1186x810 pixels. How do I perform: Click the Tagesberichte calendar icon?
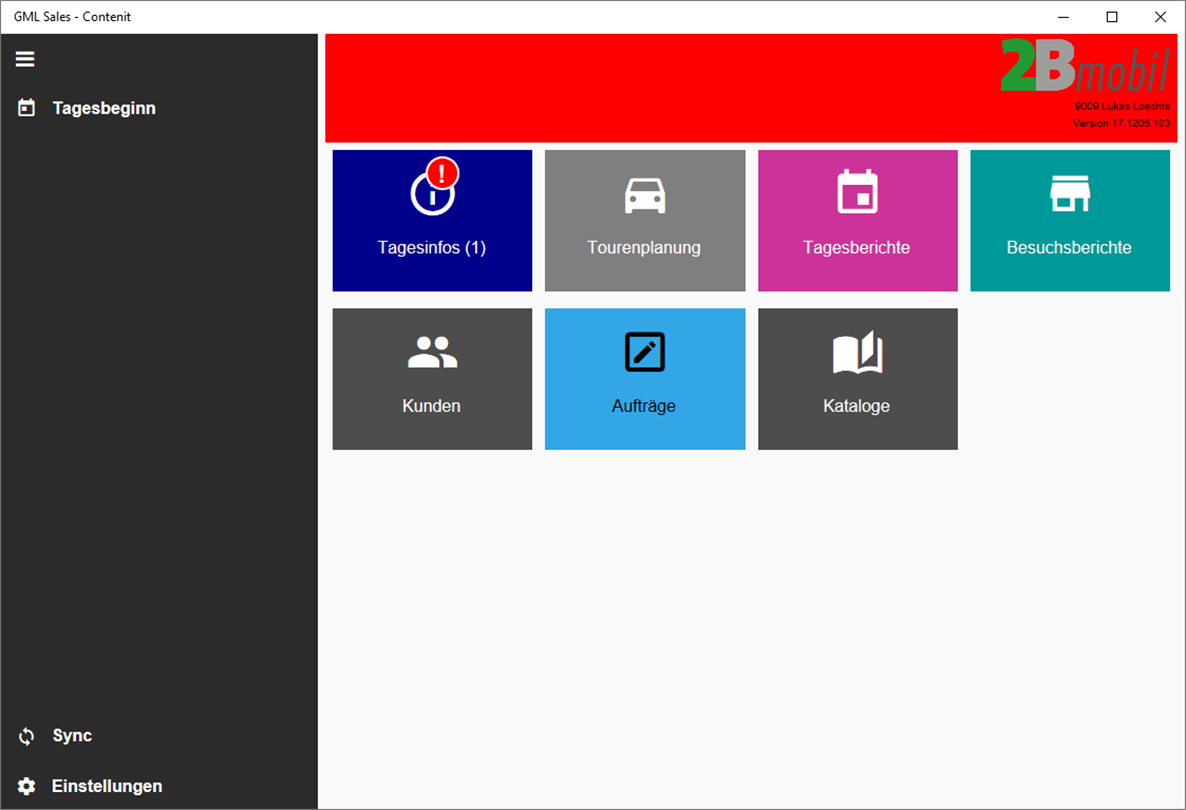coord(858,191)
